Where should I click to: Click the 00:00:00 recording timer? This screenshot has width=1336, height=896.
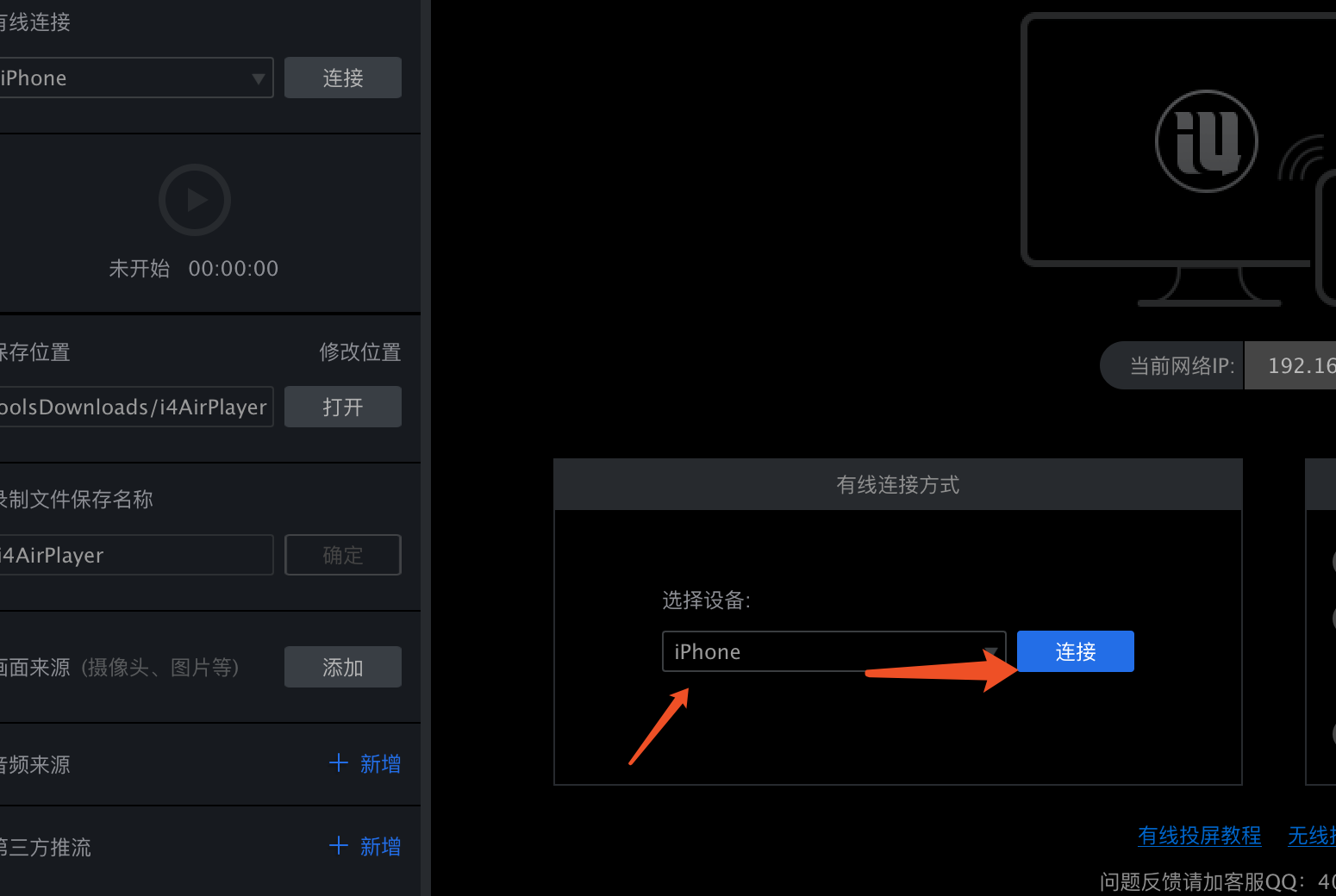tap(233, 268)
